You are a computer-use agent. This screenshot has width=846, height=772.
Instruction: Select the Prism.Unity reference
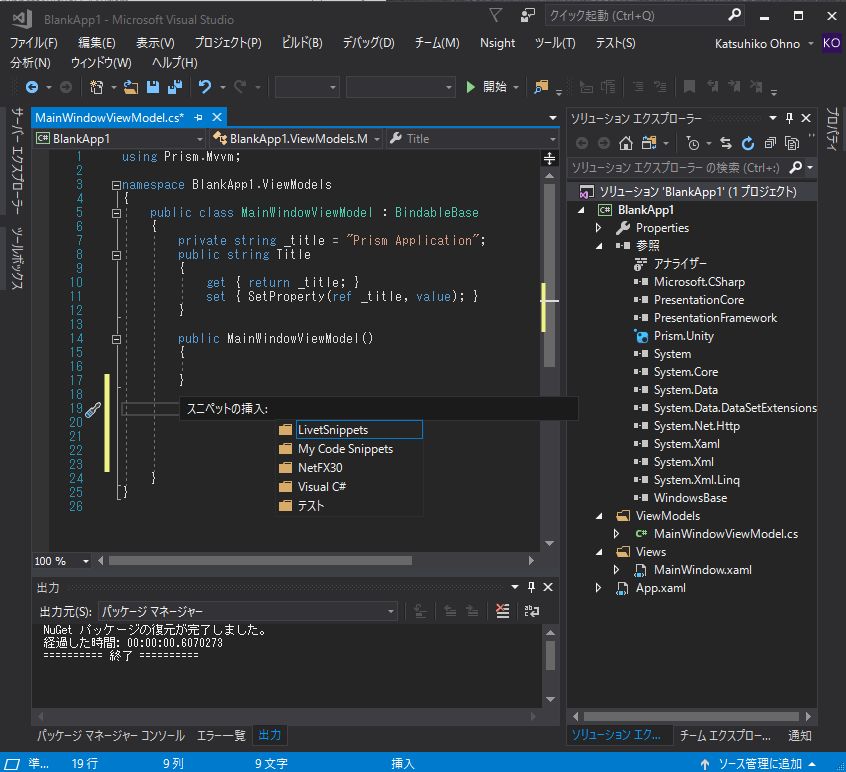pyautogui.click(x=683, y=336)
